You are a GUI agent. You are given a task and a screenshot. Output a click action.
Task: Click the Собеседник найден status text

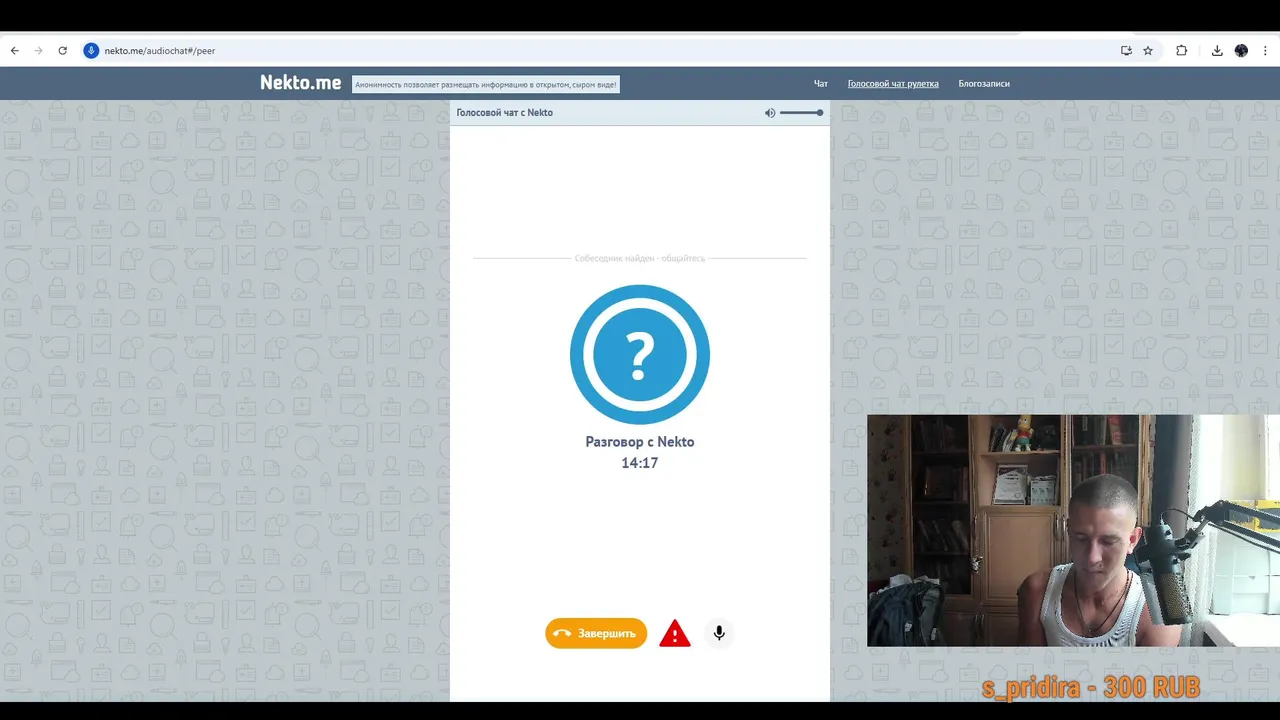point(640,258)
